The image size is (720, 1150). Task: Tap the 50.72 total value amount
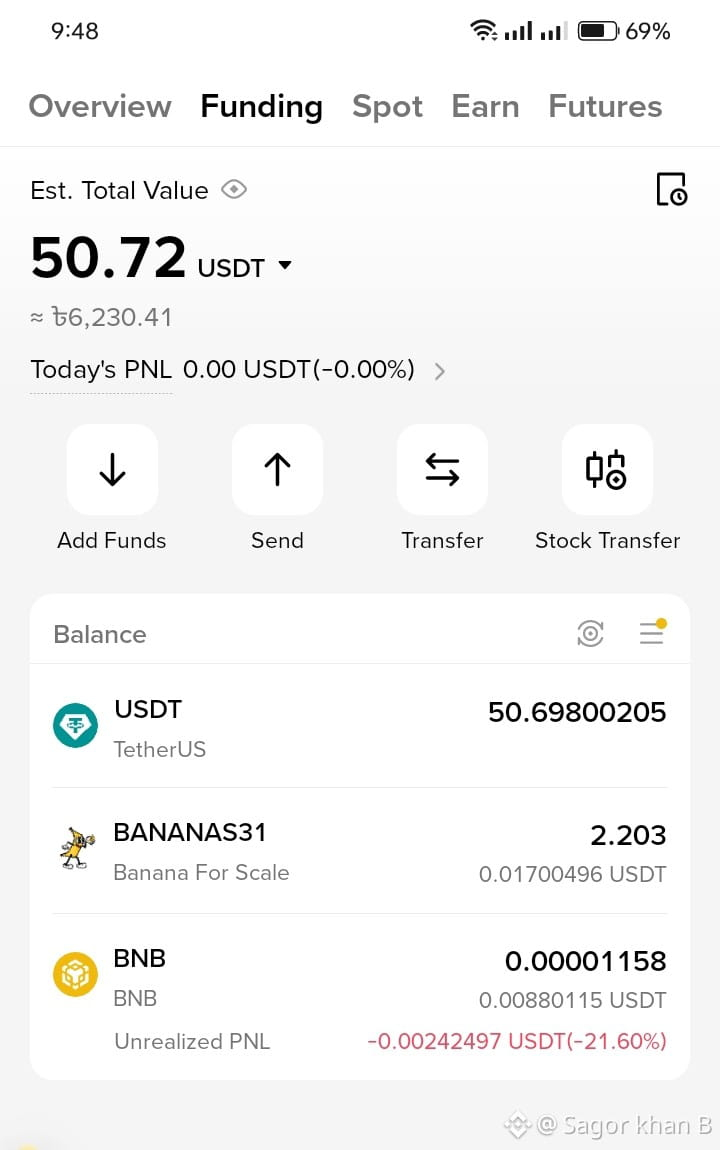point(109,257)
